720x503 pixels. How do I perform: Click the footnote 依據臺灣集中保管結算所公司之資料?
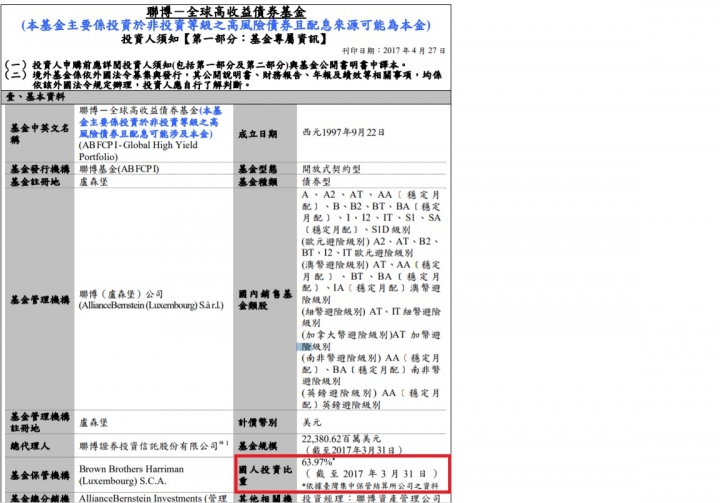tap(371, 486)
